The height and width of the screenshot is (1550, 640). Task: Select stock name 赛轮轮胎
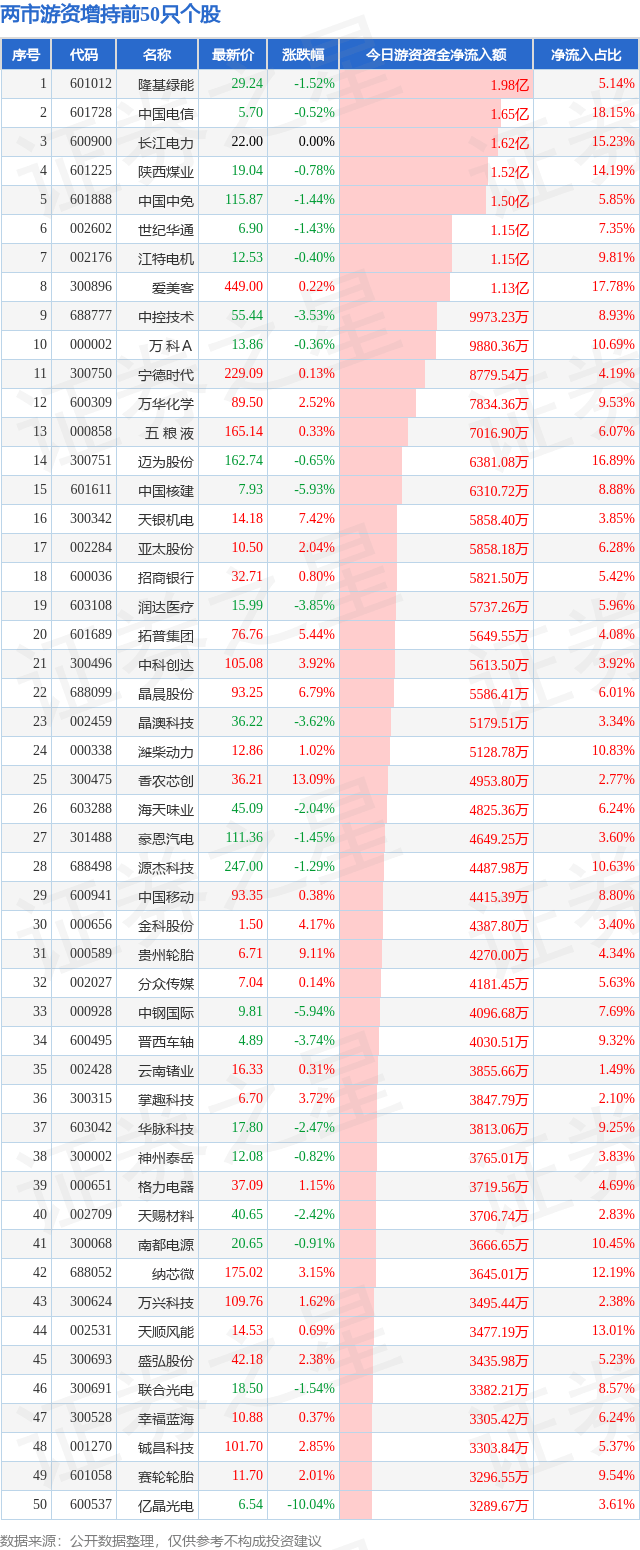166,1476
